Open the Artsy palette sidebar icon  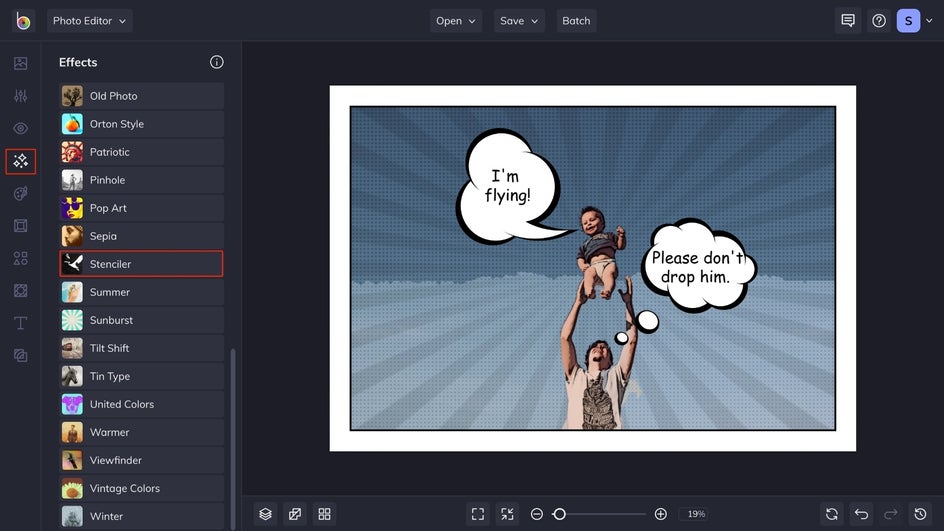pos(20,193)
